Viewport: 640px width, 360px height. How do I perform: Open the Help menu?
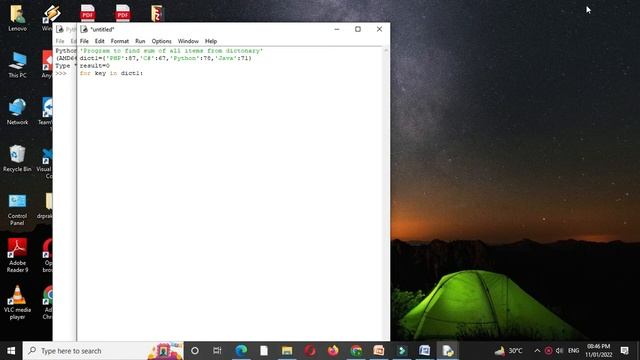click(x=211, y=41)
